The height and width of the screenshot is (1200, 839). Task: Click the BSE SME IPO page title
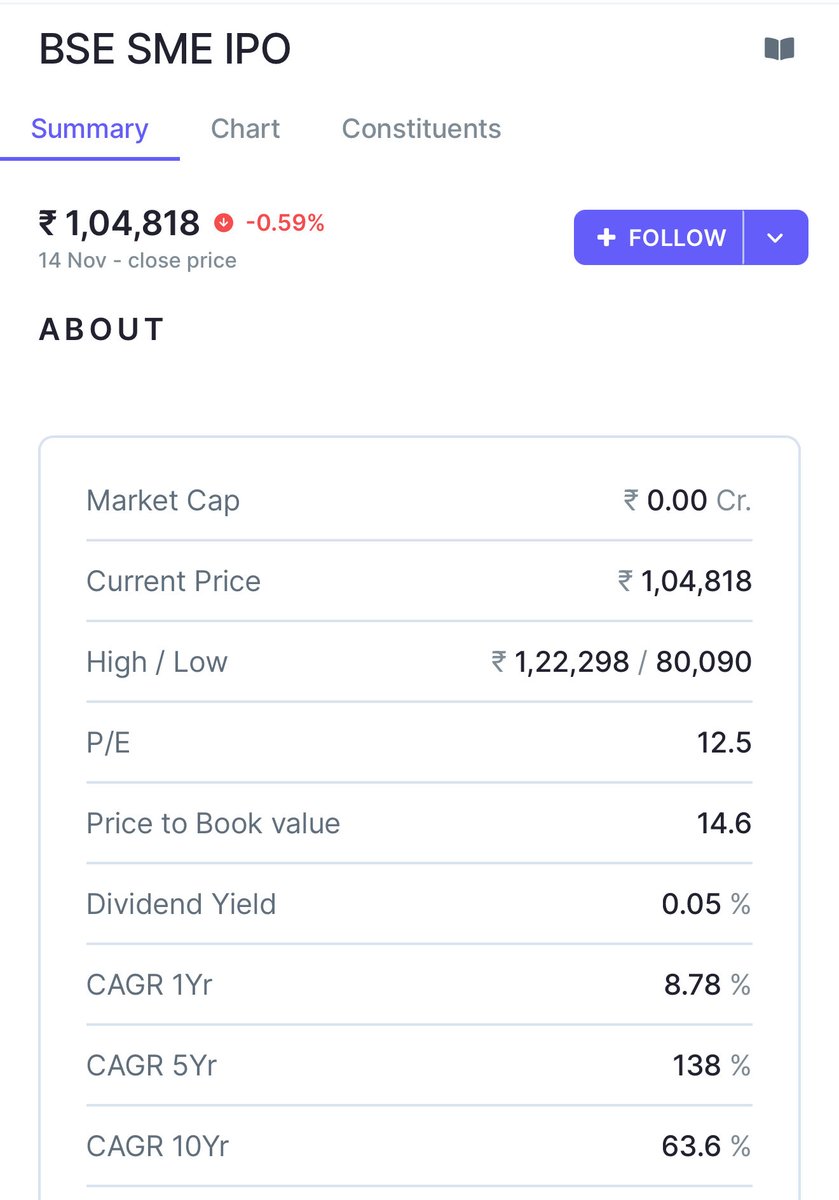click(165, 49)
